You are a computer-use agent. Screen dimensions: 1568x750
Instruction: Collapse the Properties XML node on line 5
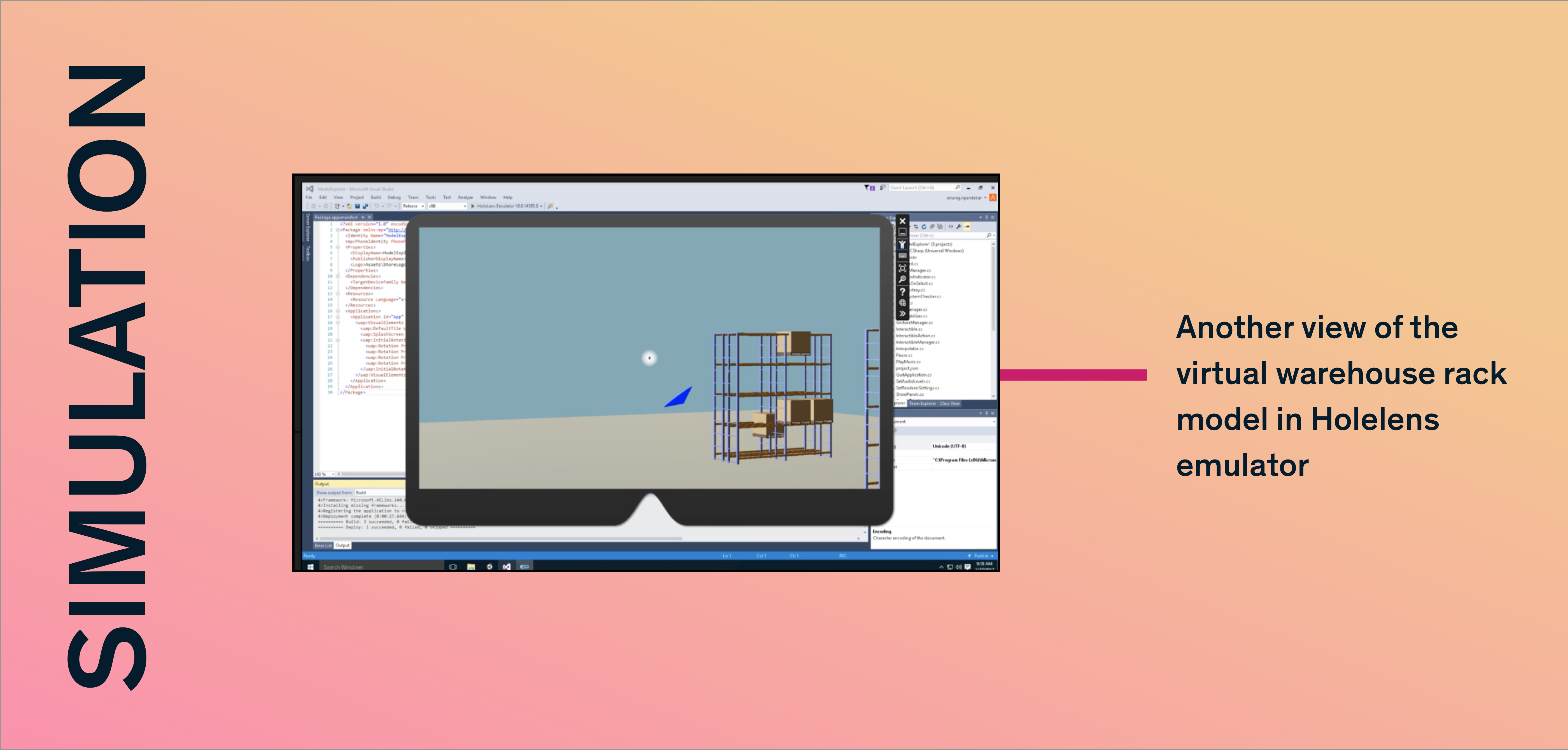point(338,248)
